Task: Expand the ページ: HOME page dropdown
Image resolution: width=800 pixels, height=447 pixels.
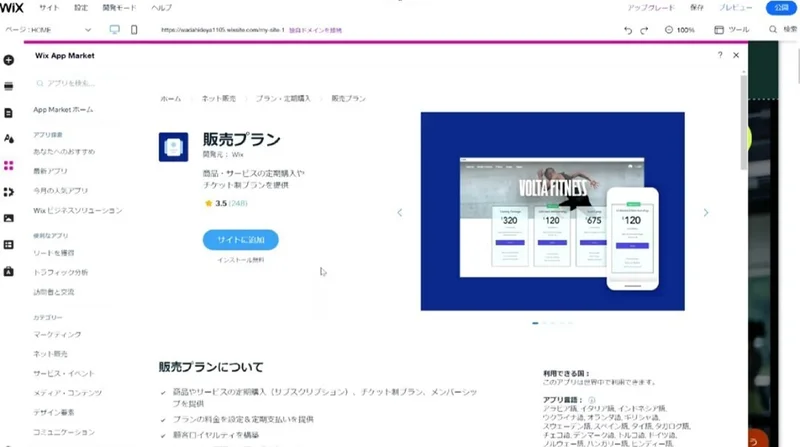Action: pos(48,30)
